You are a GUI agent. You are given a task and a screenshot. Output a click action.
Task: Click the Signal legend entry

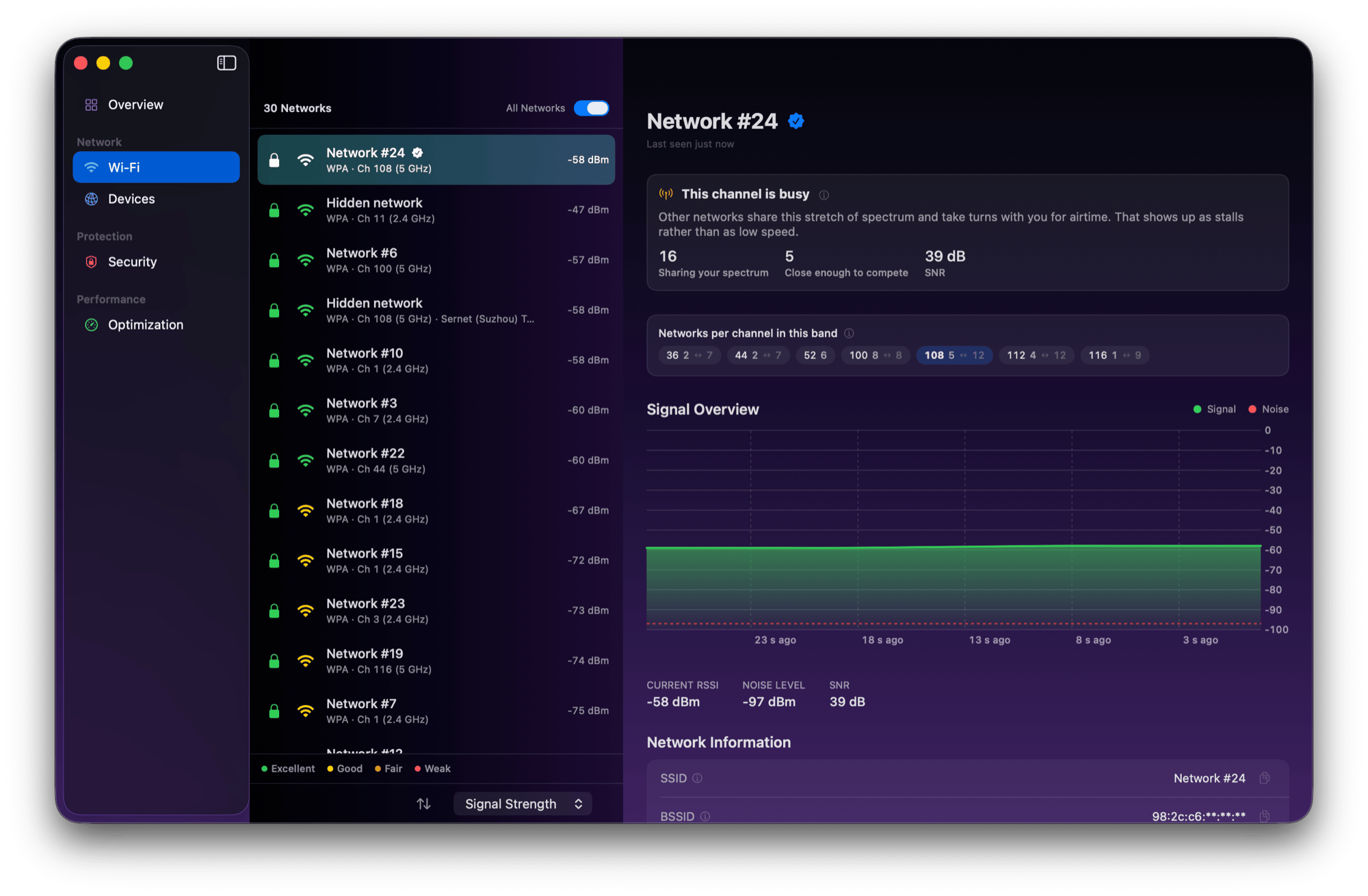pos(1214,409)
